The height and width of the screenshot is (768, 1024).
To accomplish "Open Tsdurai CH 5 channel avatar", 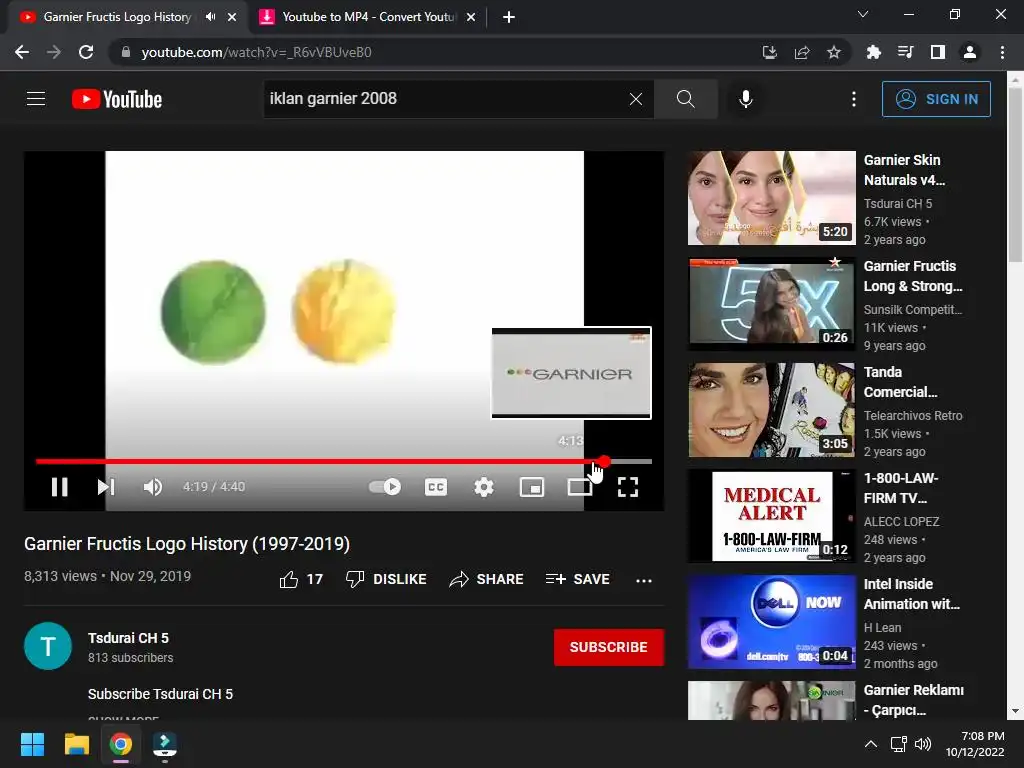I will [x=48, y=646].
